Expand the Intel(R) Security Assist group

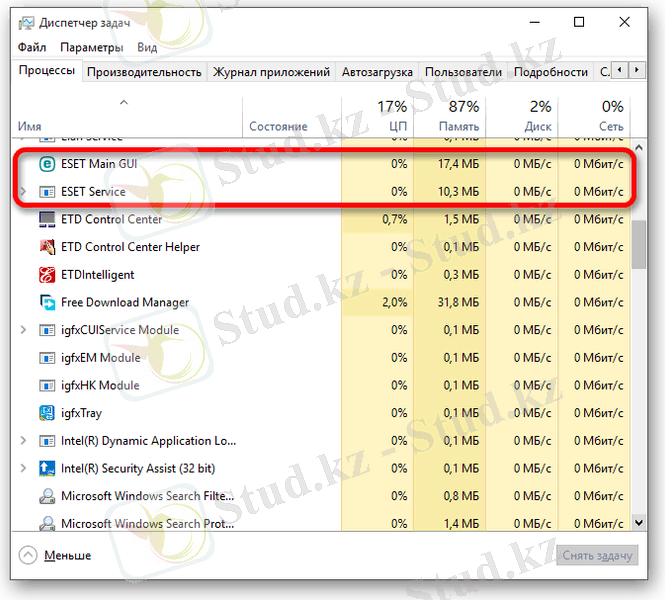(x=24, y=469)
